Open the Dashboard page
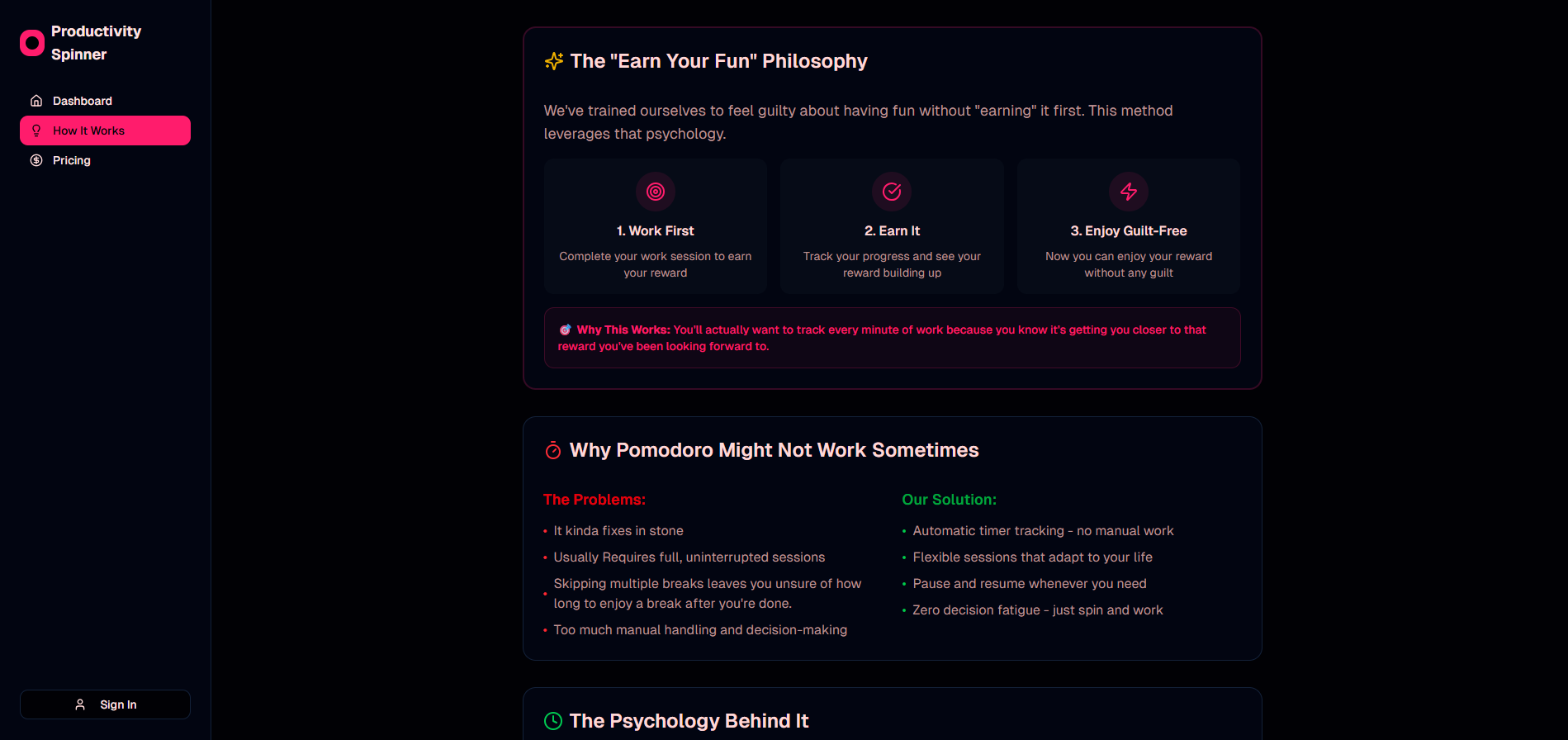This screenshot has width=1568, height=740. 83,101
